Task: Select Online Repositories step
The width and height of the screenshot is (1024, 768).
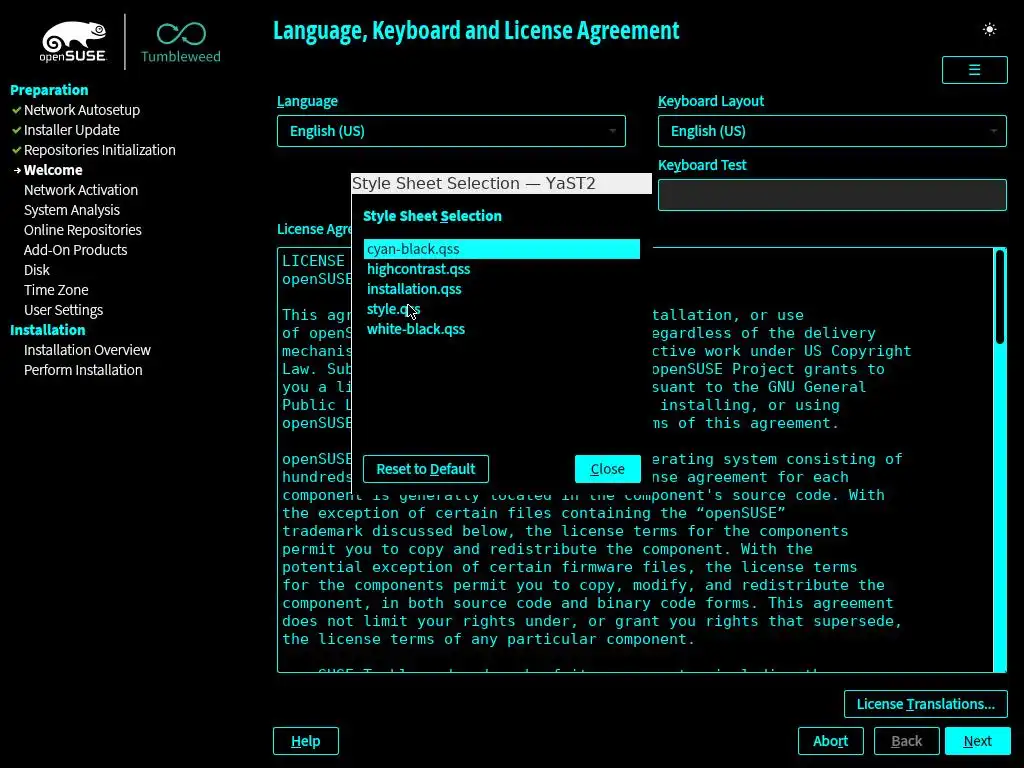Action: [x=82, y=230]
